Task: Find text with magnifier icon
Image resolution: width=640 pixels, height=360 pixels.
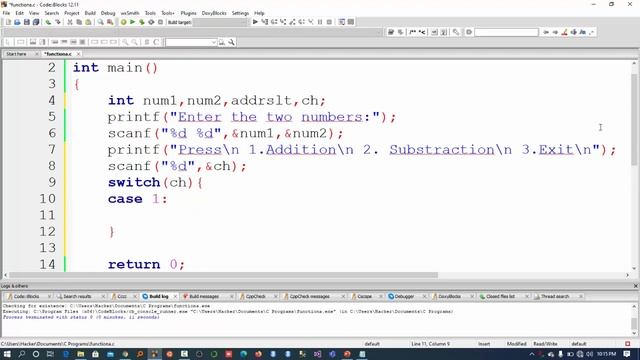Action: 100,22
